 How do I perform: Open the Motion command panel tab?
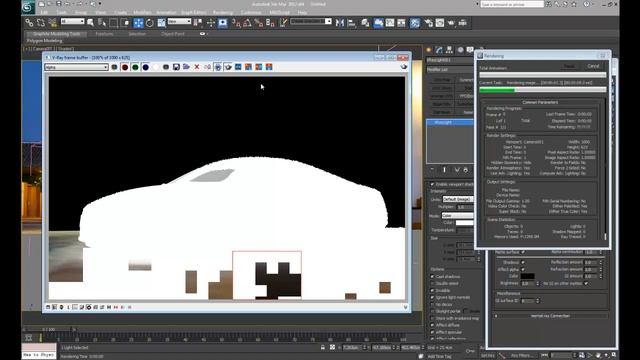click(460, 50)
